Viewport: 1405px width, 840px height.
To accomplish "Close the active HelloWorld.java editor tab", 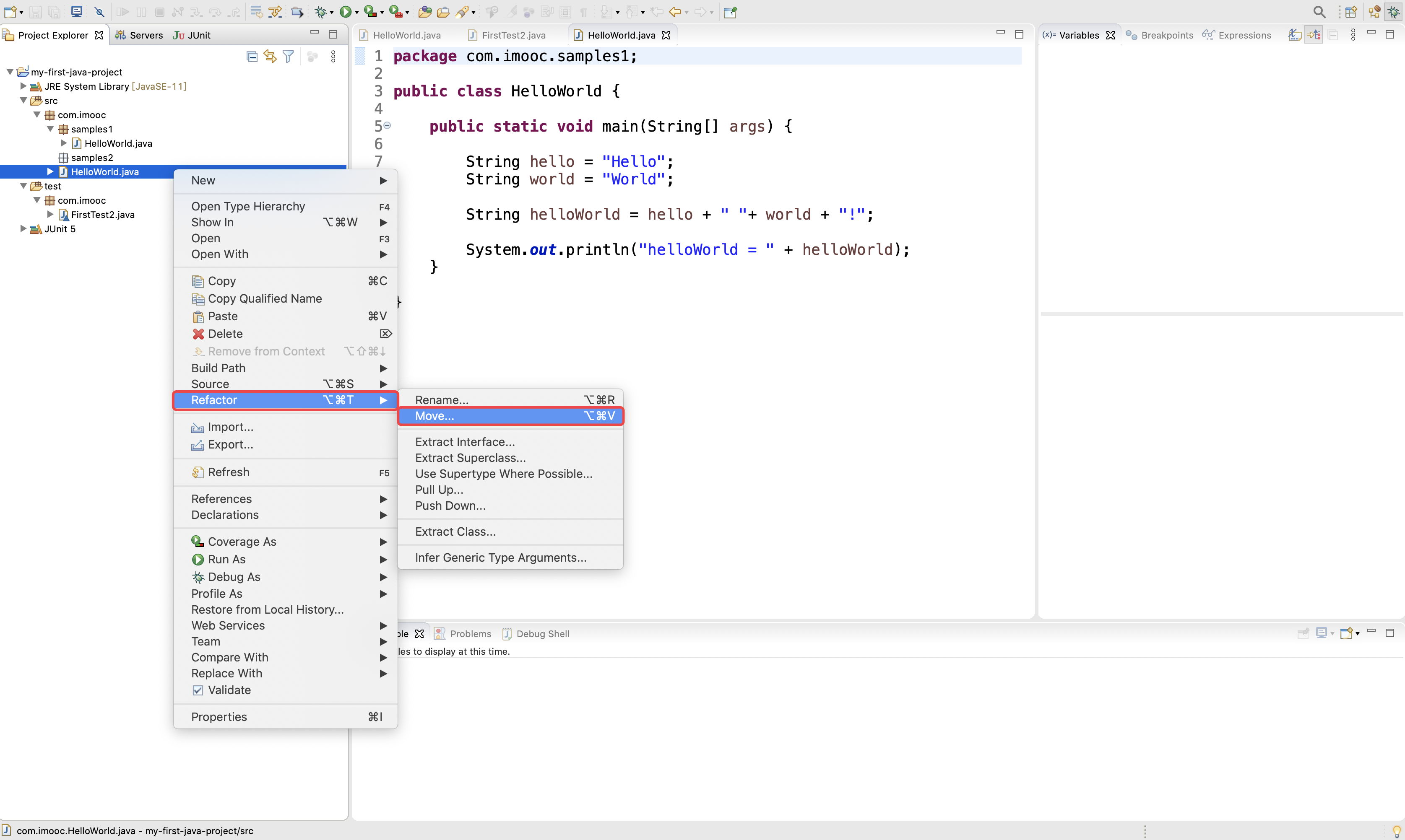I will [666, 35].
